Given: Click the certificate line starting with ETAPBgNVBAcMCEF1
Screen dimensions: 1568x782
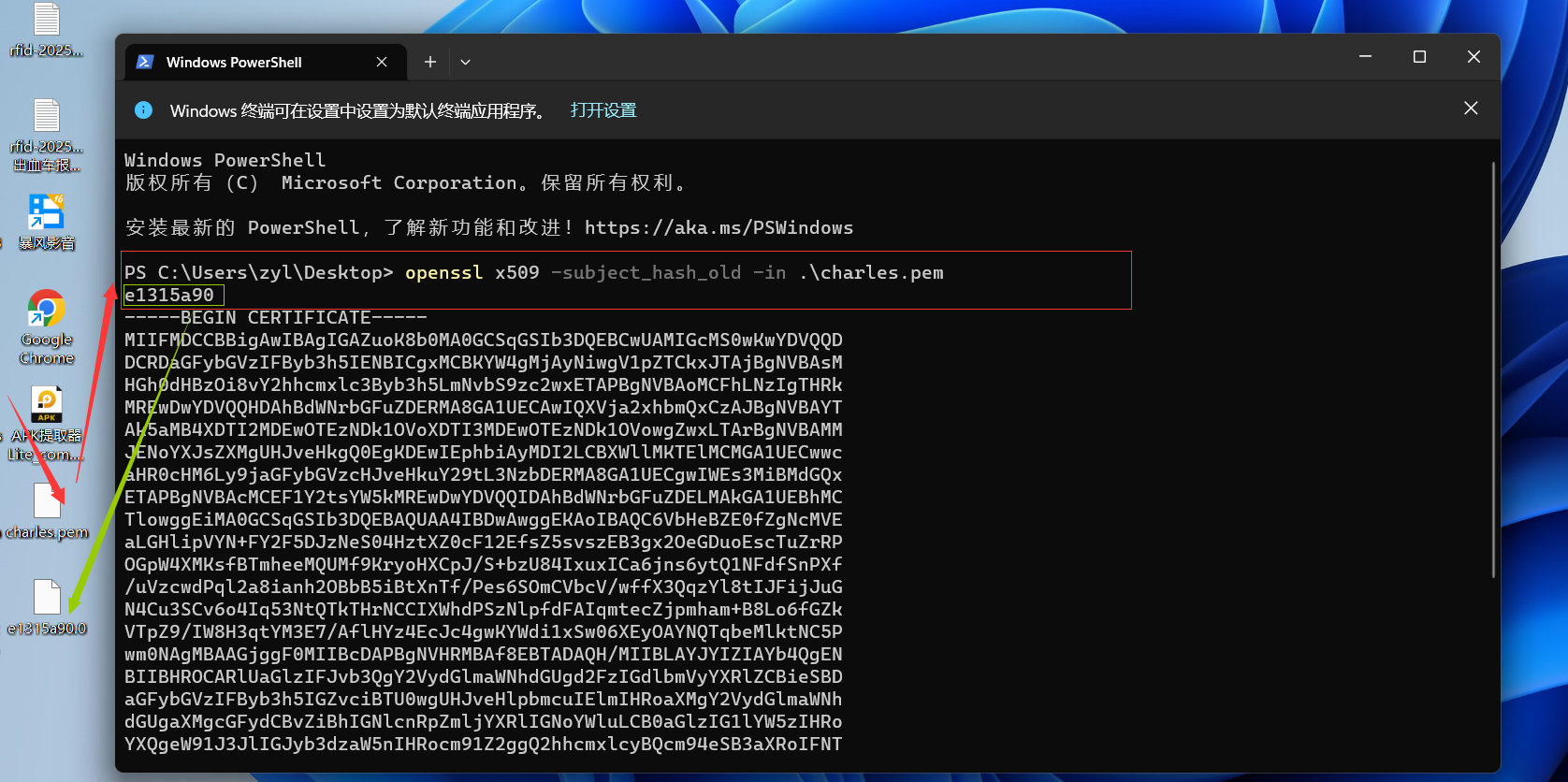Looking at the screenshot, I should (484, 498).
